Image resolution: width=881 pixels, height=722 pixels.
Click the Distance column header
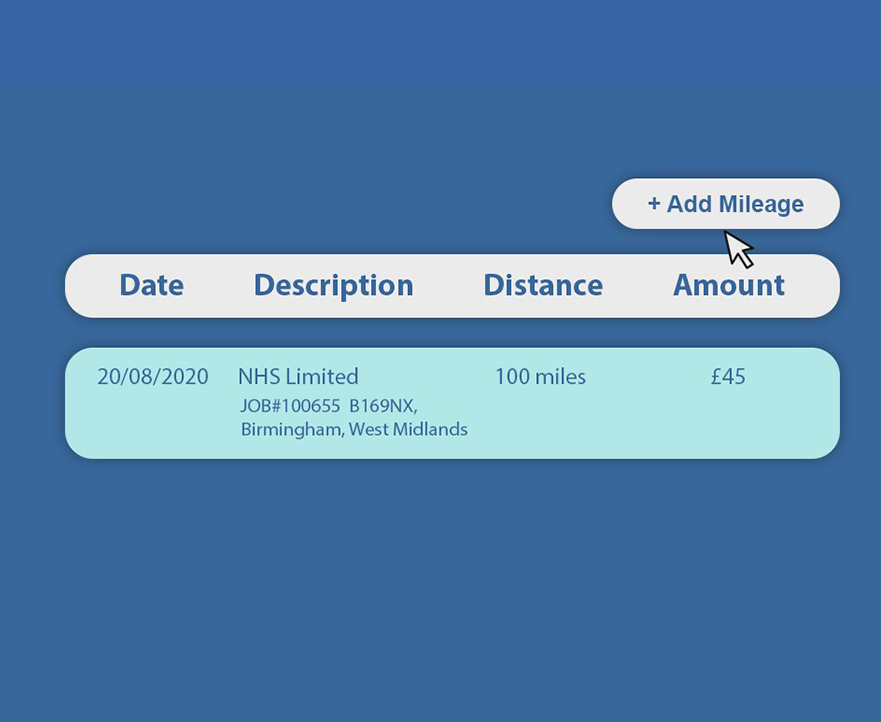tap(542, 285)
